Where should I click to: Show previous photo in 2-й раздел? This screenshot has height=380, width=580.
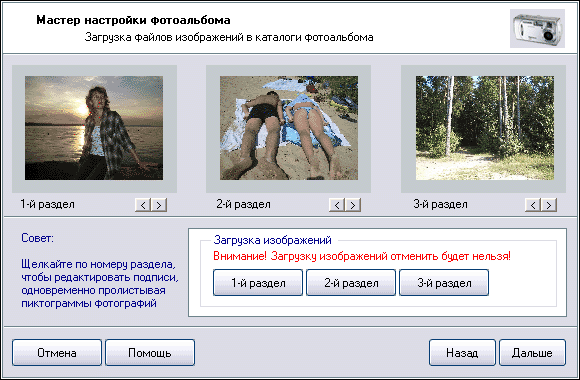[337, 205]
